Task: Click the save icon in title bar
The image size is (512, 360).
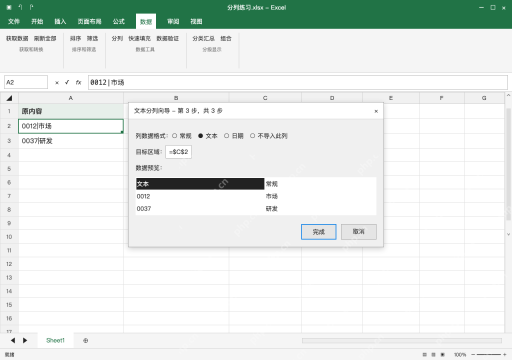Action: coord(9,7)
